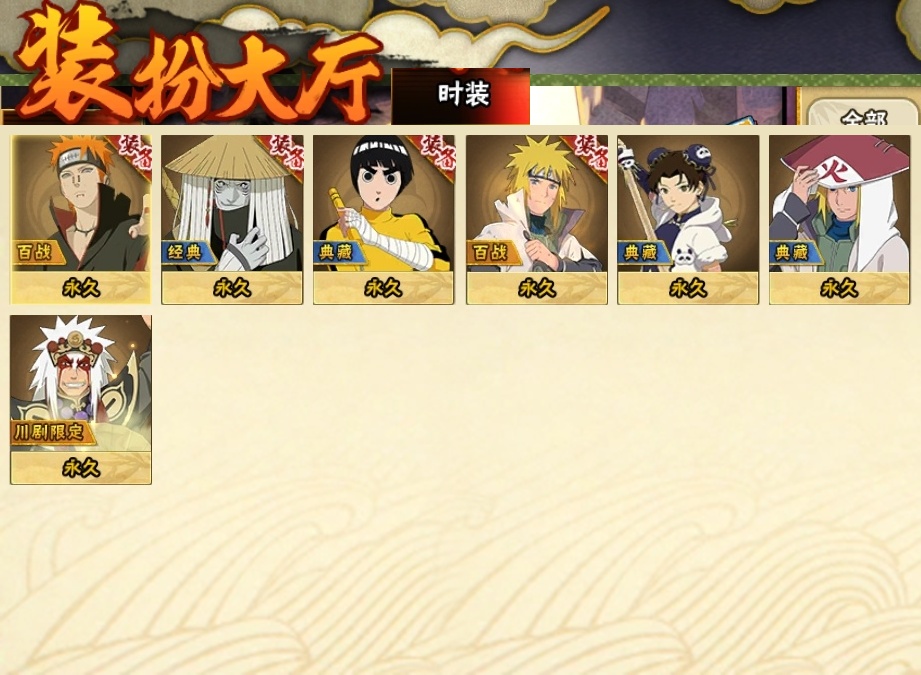Click the 装备 ribbon on Rock Lee card

[x=438, y=152]
